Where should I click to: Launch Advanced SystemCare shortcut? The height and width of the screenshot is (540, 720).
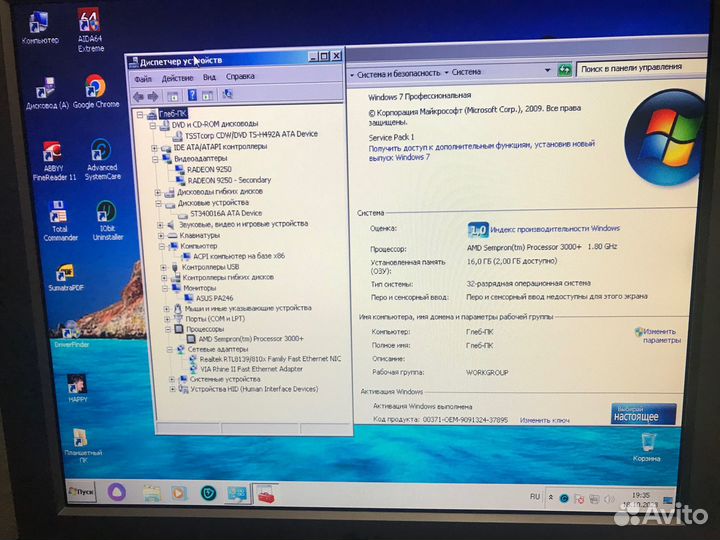(102, 159)
